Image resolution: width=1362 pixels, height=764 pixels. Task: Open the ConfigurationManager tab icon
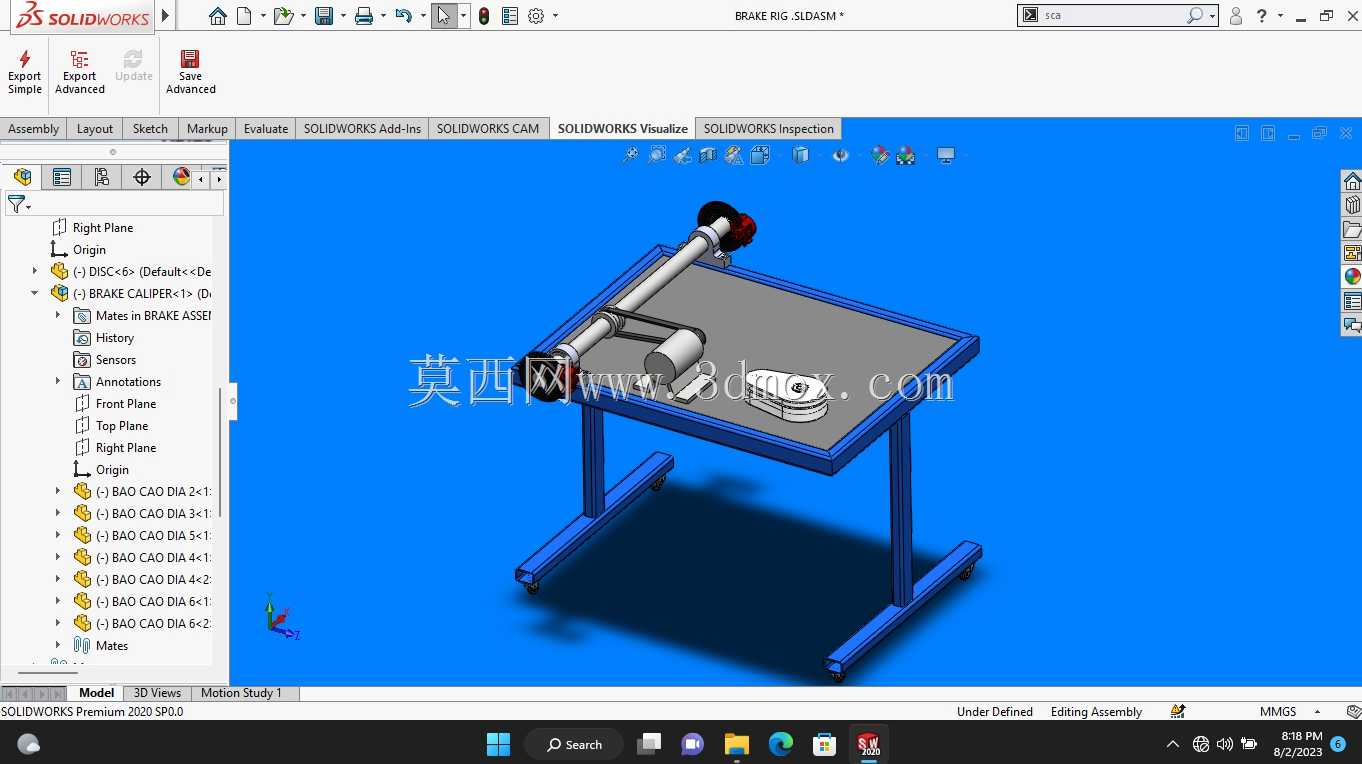point(102,177)
